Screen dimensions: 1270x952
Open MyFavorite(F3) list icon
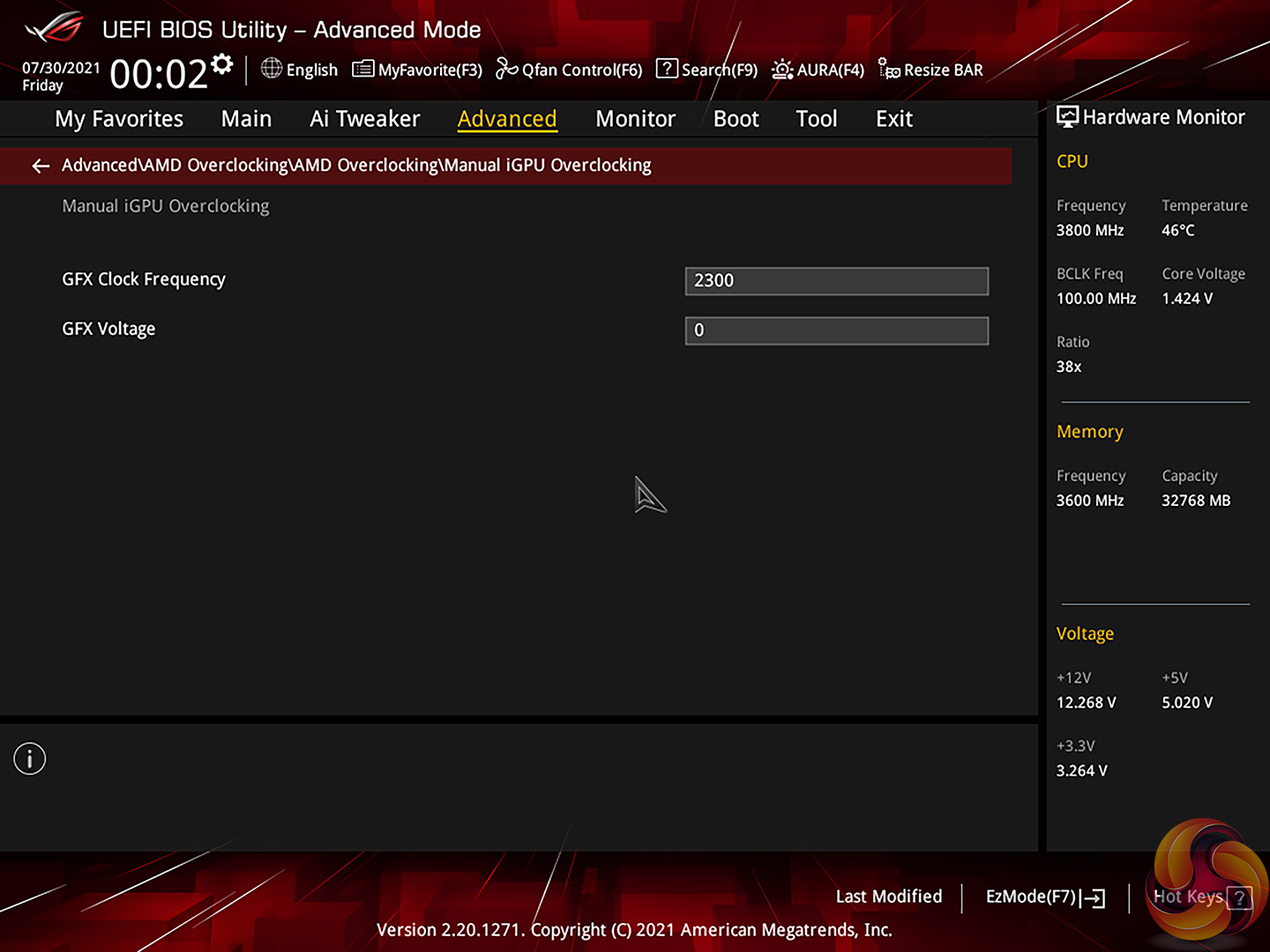pyautogui.click(x=362, y=69)
